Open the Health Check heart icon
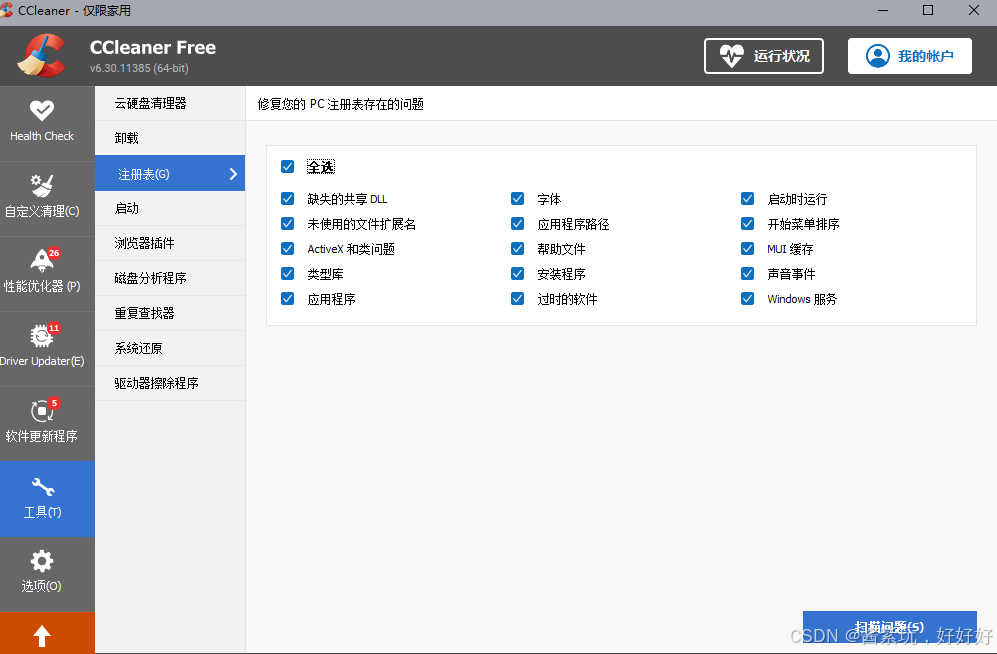This screenshot has height=654, width=997. click(x=42, y=111)
